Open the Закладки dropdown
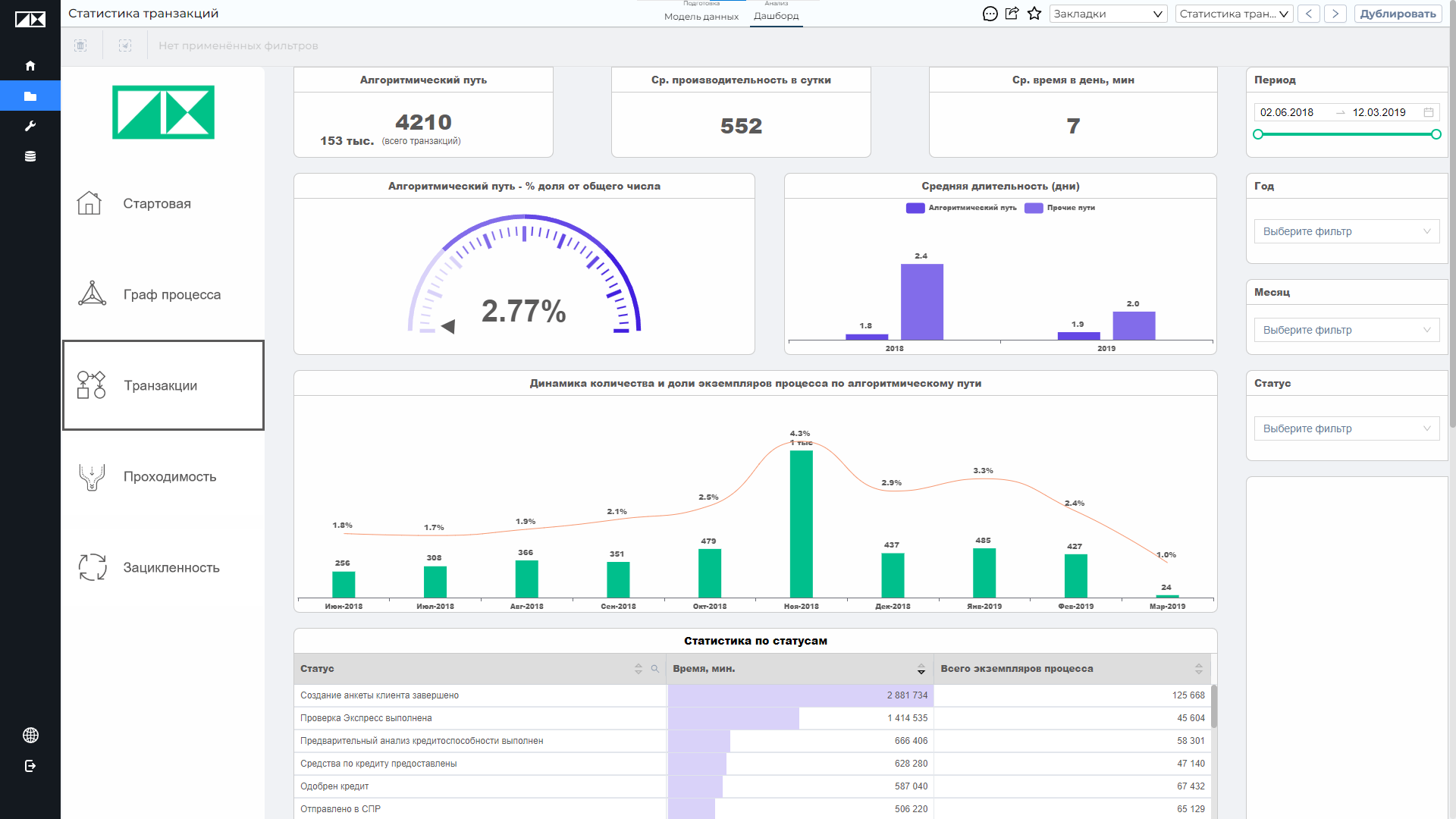 tap(1108, 14)
